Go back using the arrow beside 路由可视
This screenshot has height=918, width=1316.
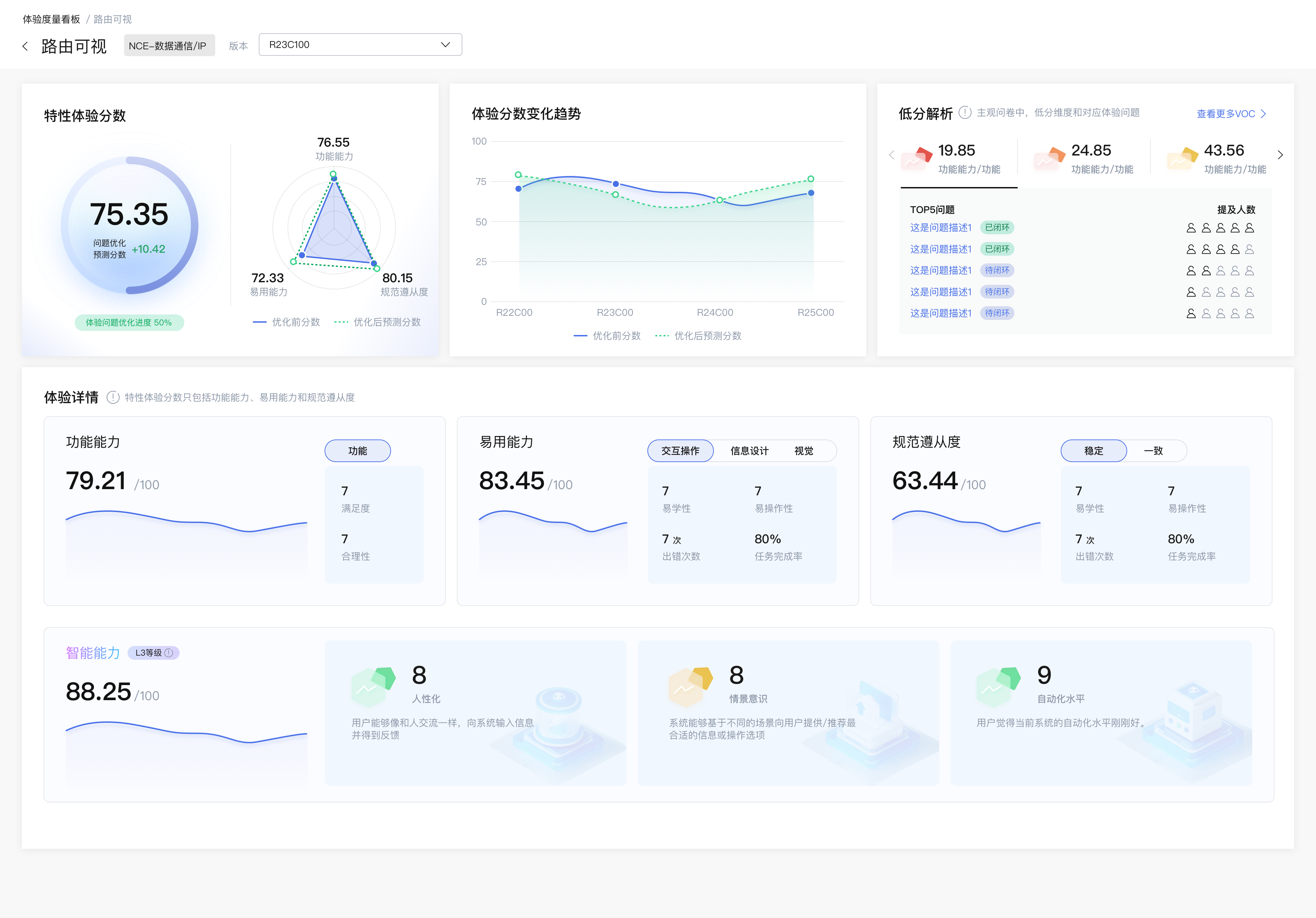tap(25, 47)
